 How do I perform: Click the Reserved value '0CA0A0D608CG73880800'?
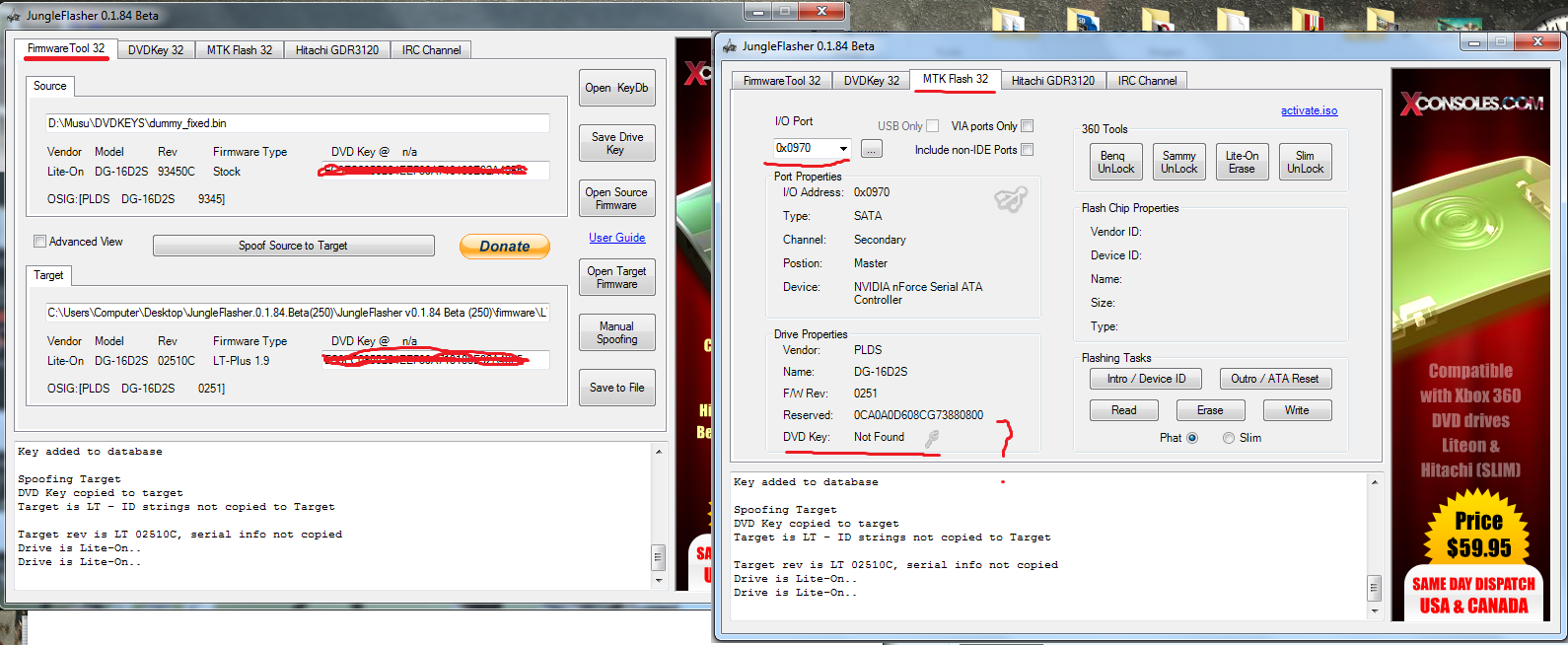click(918, 415)
